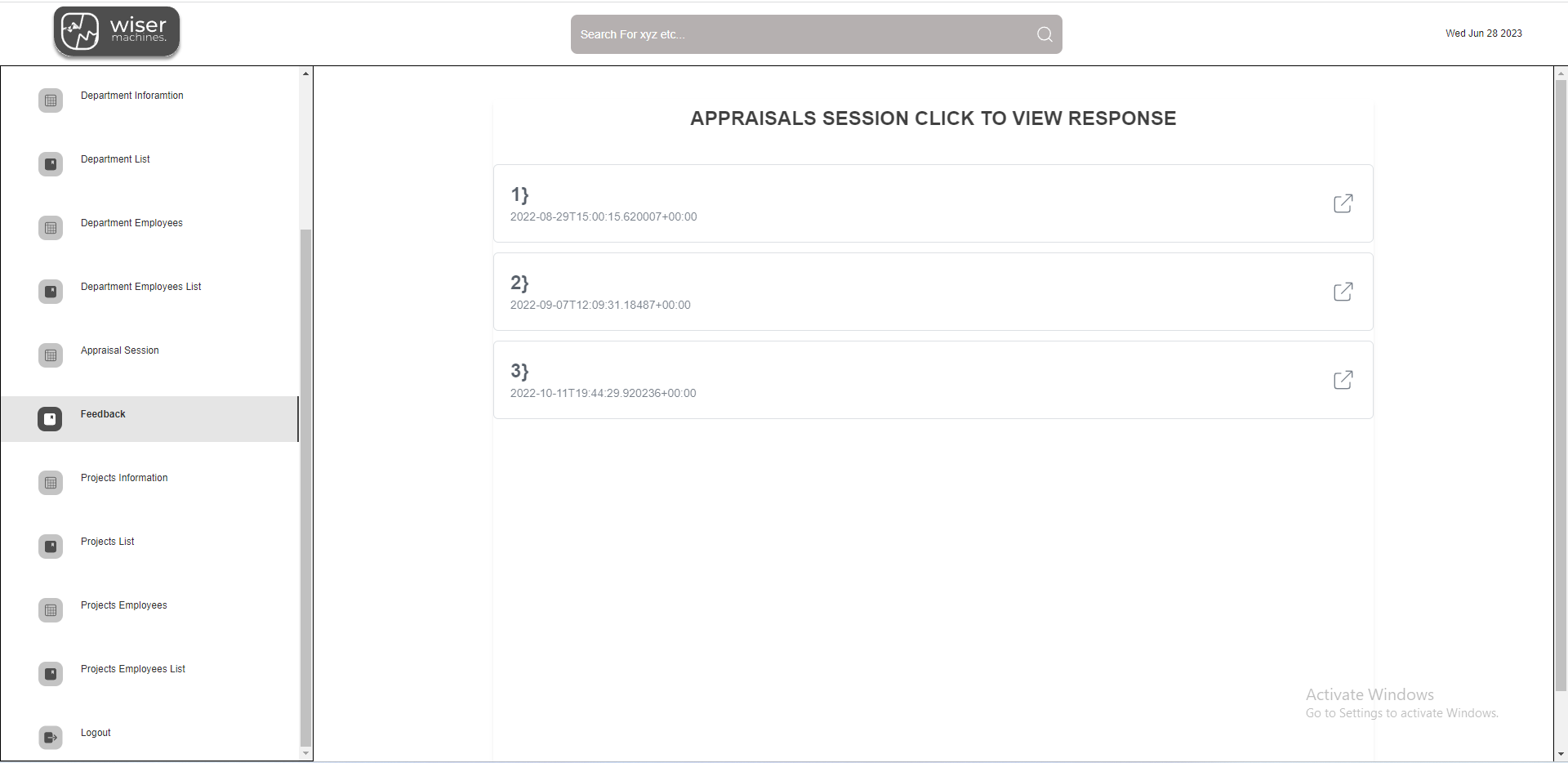Click the Appraisal Session table icon
The height and width of the screenshot is (763, 1568).
point(50,355)
